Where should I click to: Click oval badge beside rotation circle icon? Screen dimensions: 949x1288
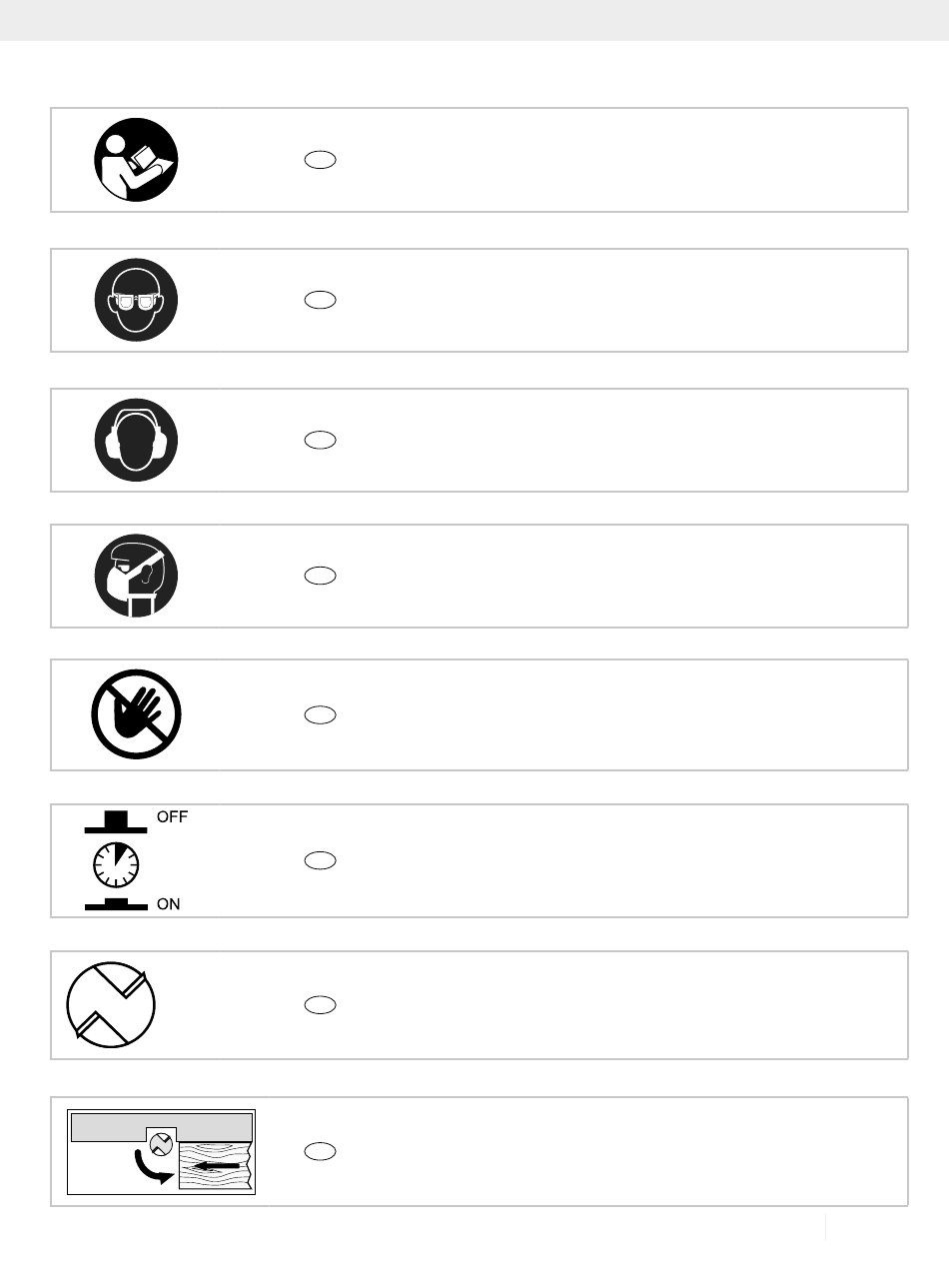click(320, 1005)
